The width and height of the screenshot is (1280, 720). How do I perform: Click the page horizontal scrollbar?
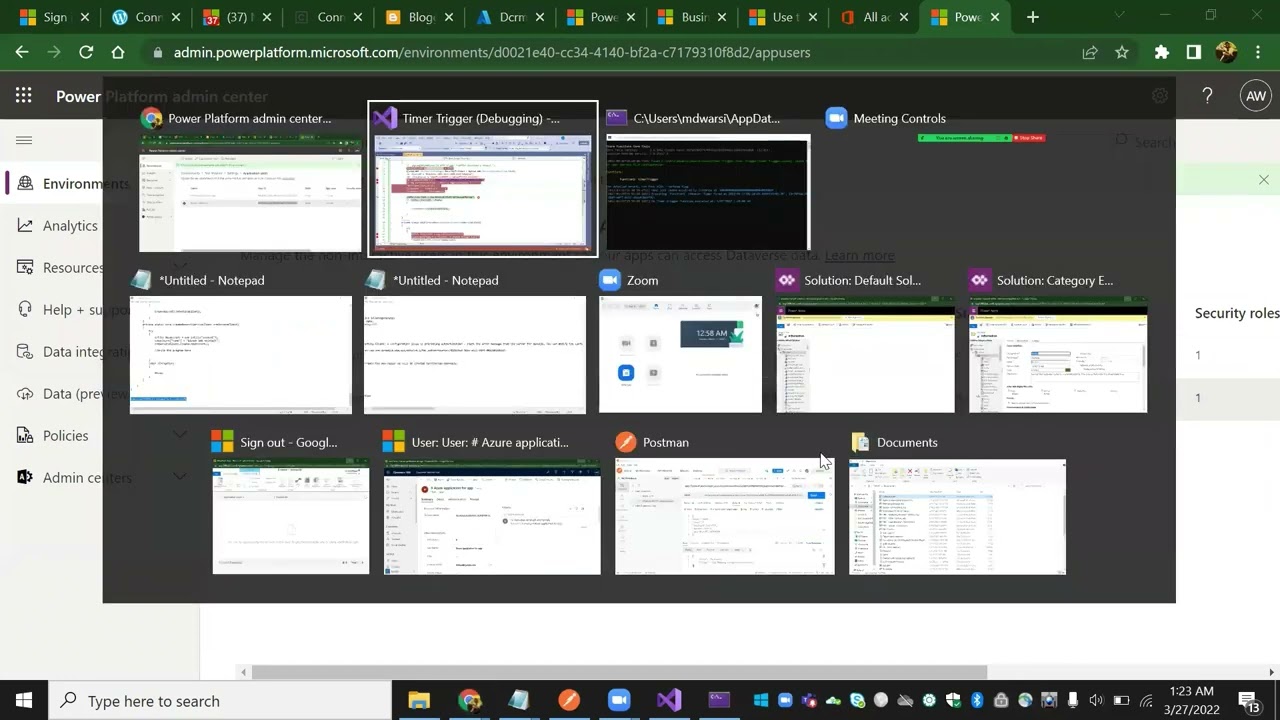click(619, 672)
